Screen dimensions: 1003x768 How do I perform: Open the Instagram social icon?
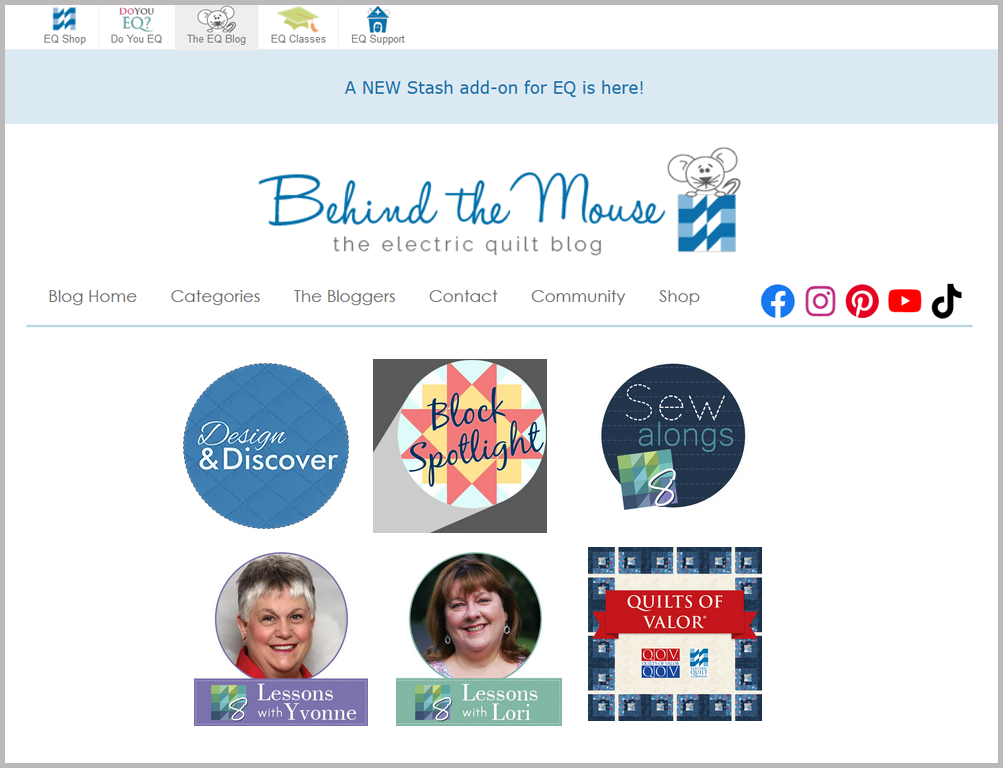[x=820, y=301]
